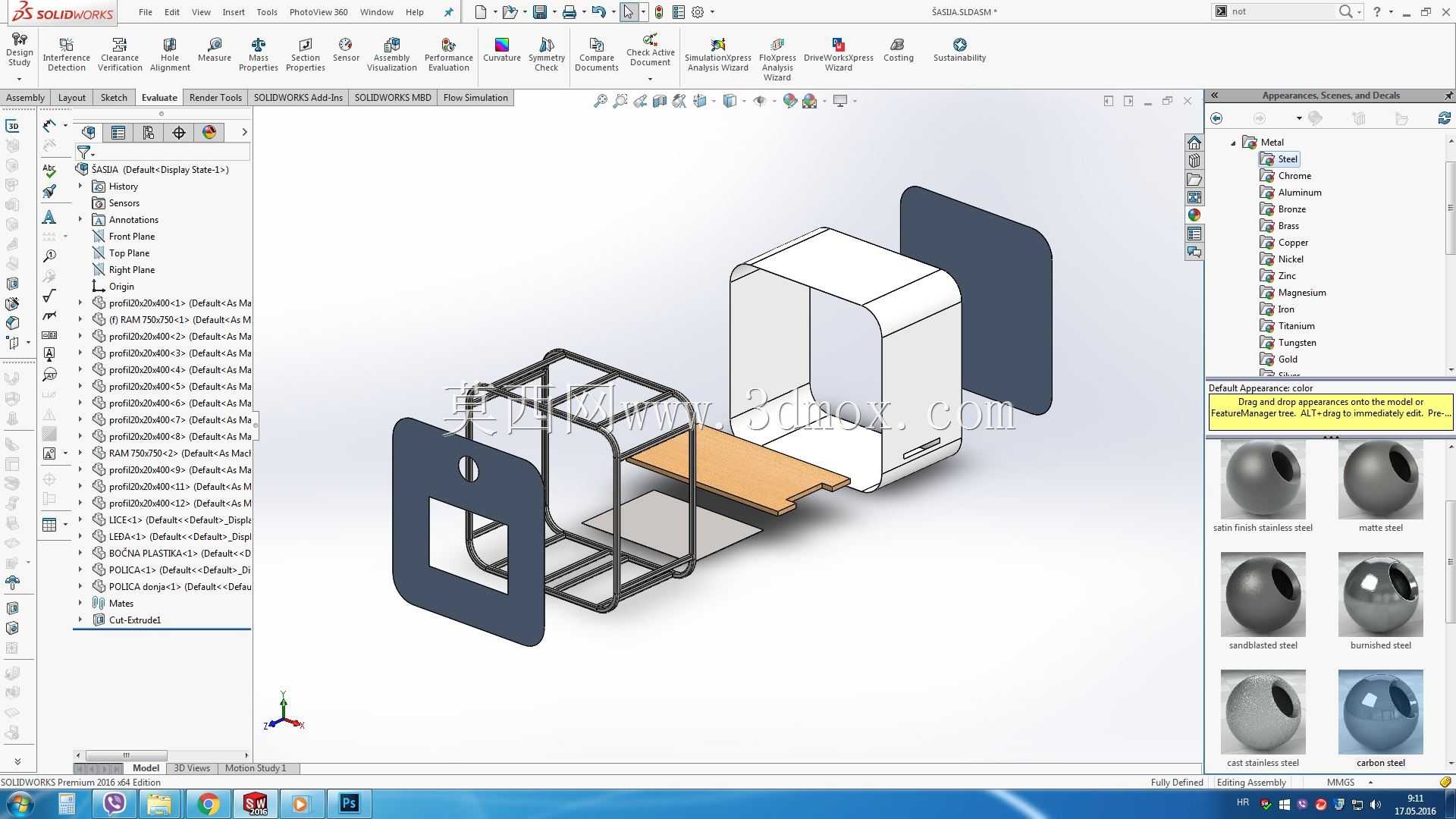Open Compare Documents
The width and height of the screenshot is (1456, 819).
(x=597, y=54)
